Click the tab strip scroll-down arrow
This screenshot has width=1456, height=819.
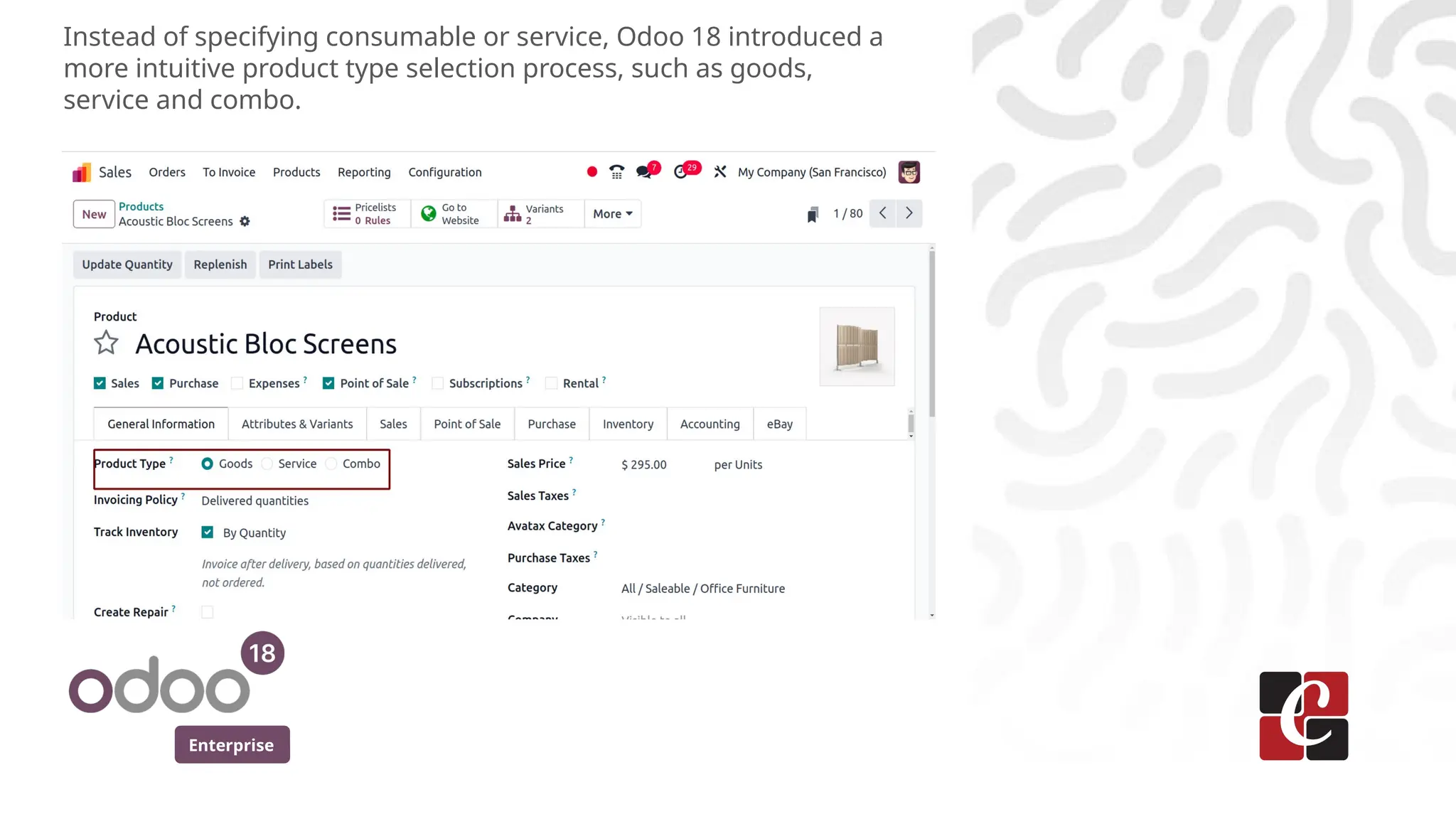click(911, 436)
